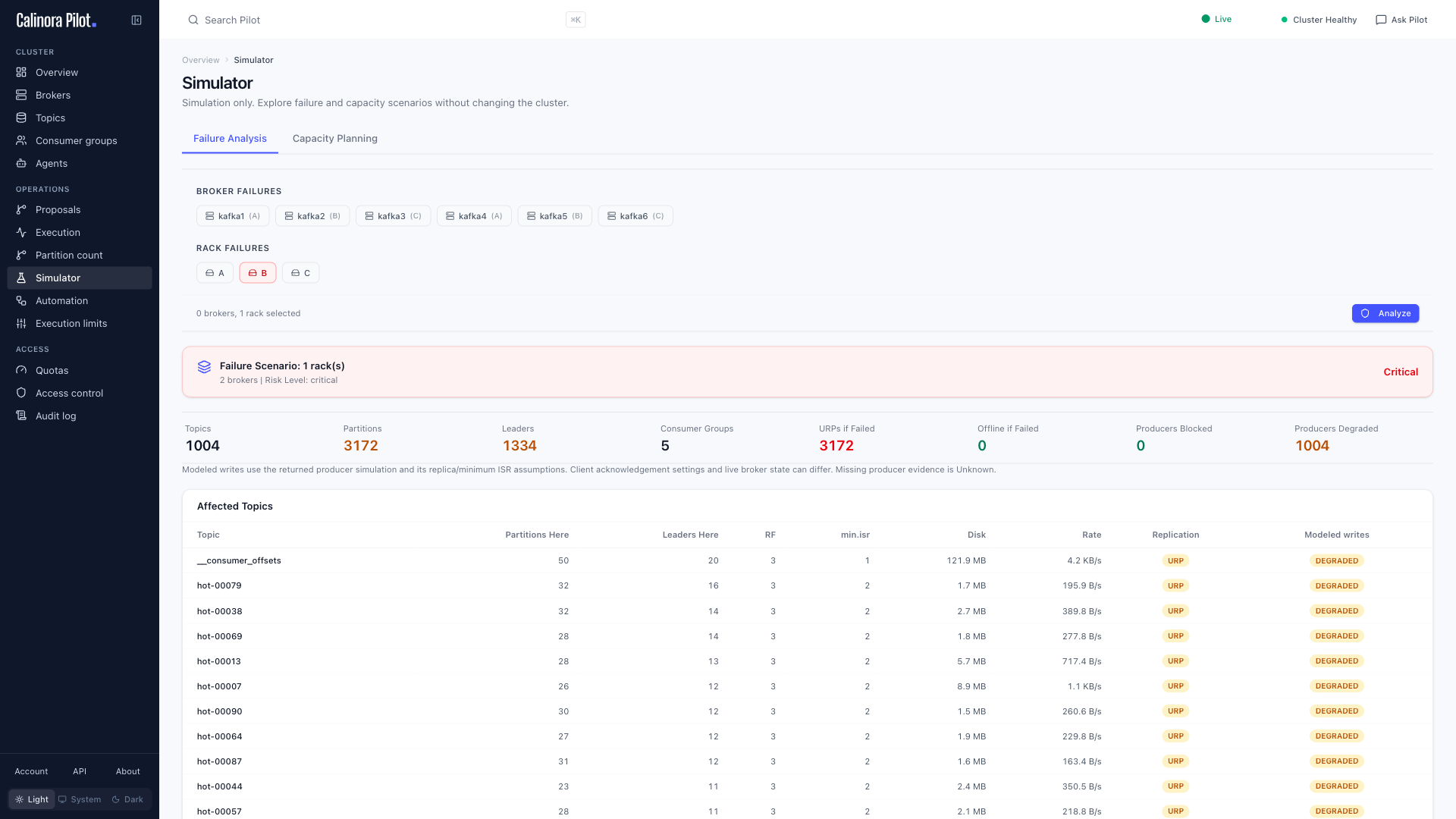Viewport: 1456px width, 819px height.
Task: Deselect rack B failure chip
Action: (258, 273)
